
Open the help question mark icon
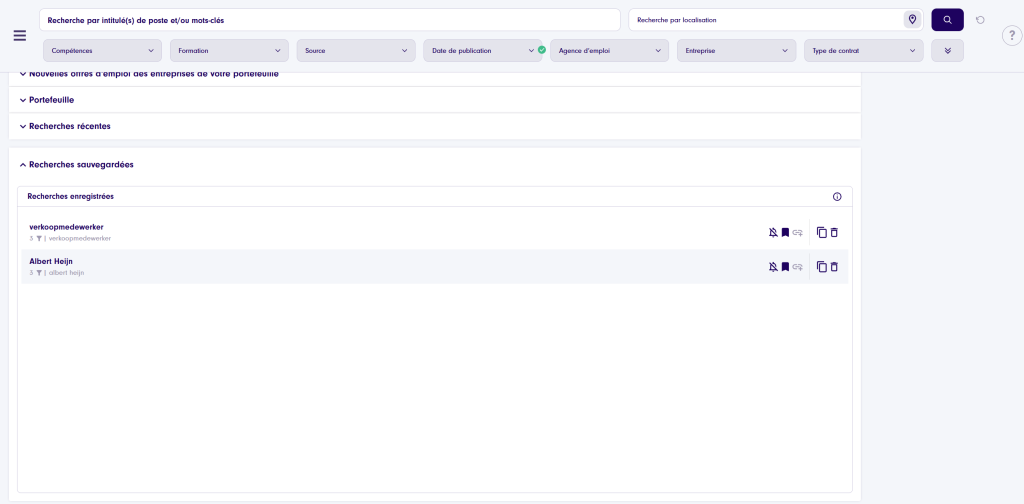1011,36
